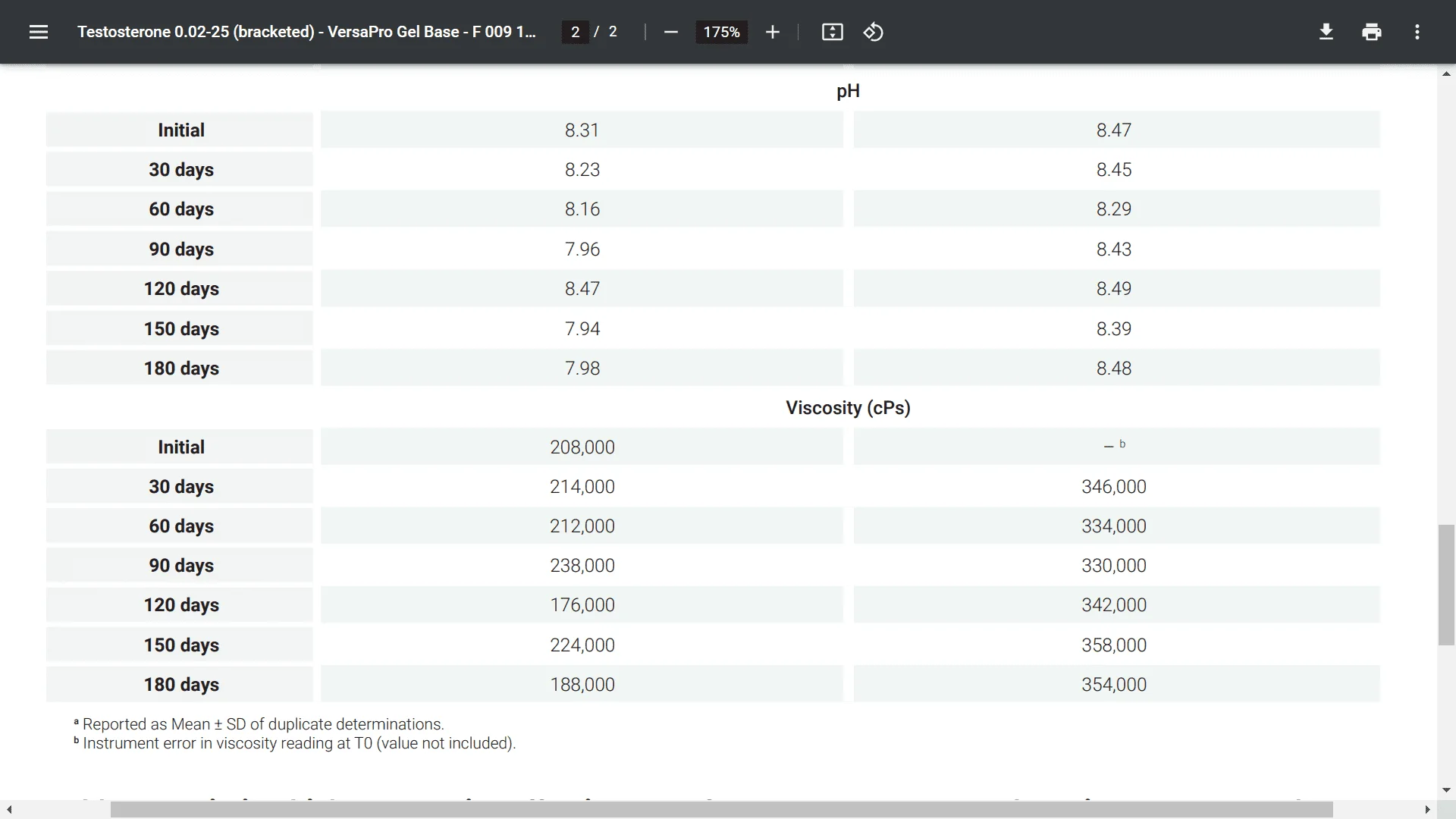Click the viscosity value 208,000
The height and width of the screenshot is (819, 1456).
tap(582, 447)
